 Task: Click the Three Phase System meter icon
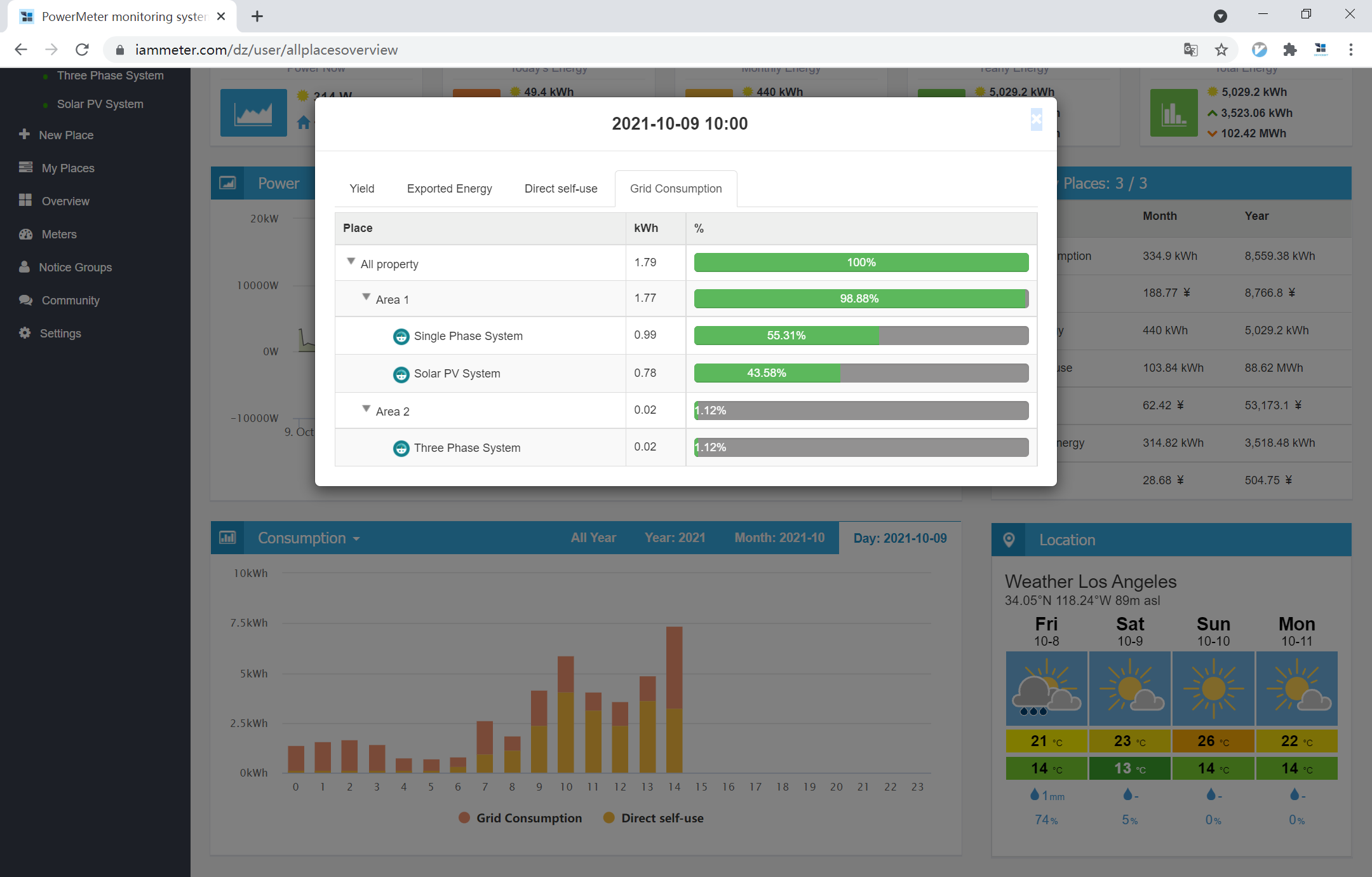pos(401,449)
